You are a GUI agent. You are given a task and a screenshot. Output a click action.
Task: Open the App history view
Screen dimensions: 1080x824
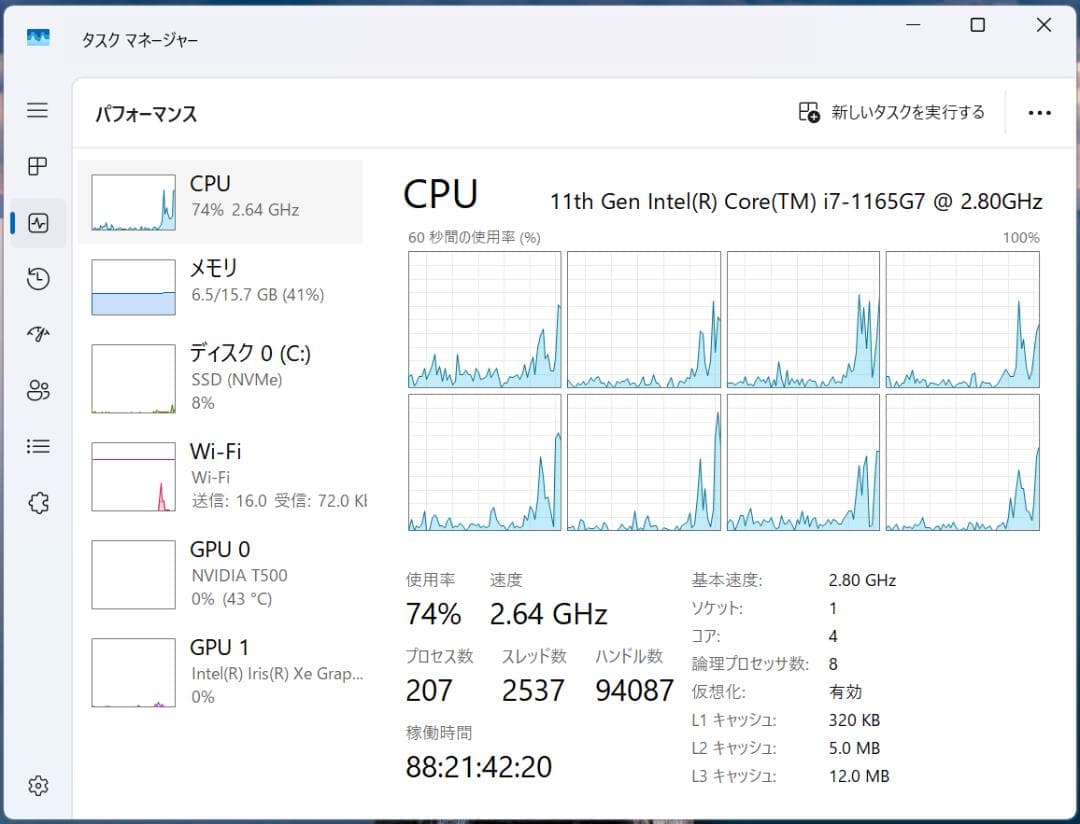(x=37, y=278)
